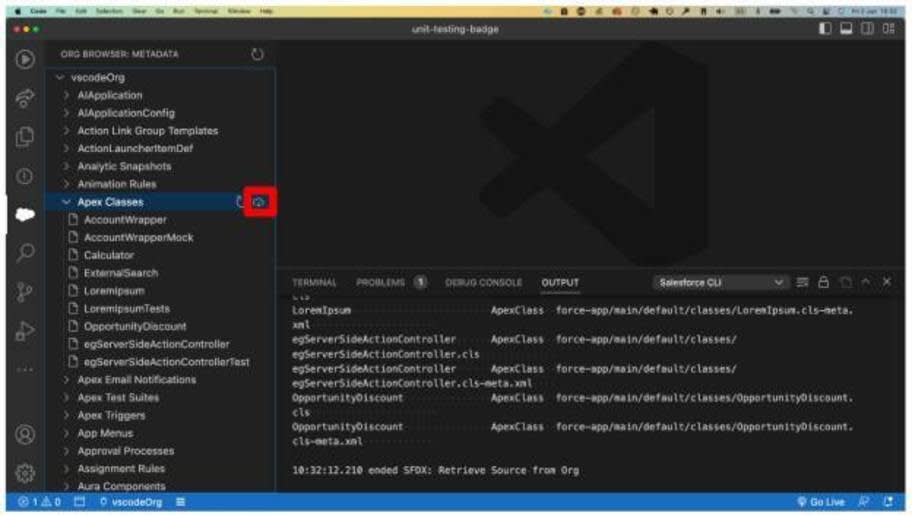Click the play-circle icon atop activity bar
The height and width of the screenshot is (516, 912).
(x=25, y=59)
